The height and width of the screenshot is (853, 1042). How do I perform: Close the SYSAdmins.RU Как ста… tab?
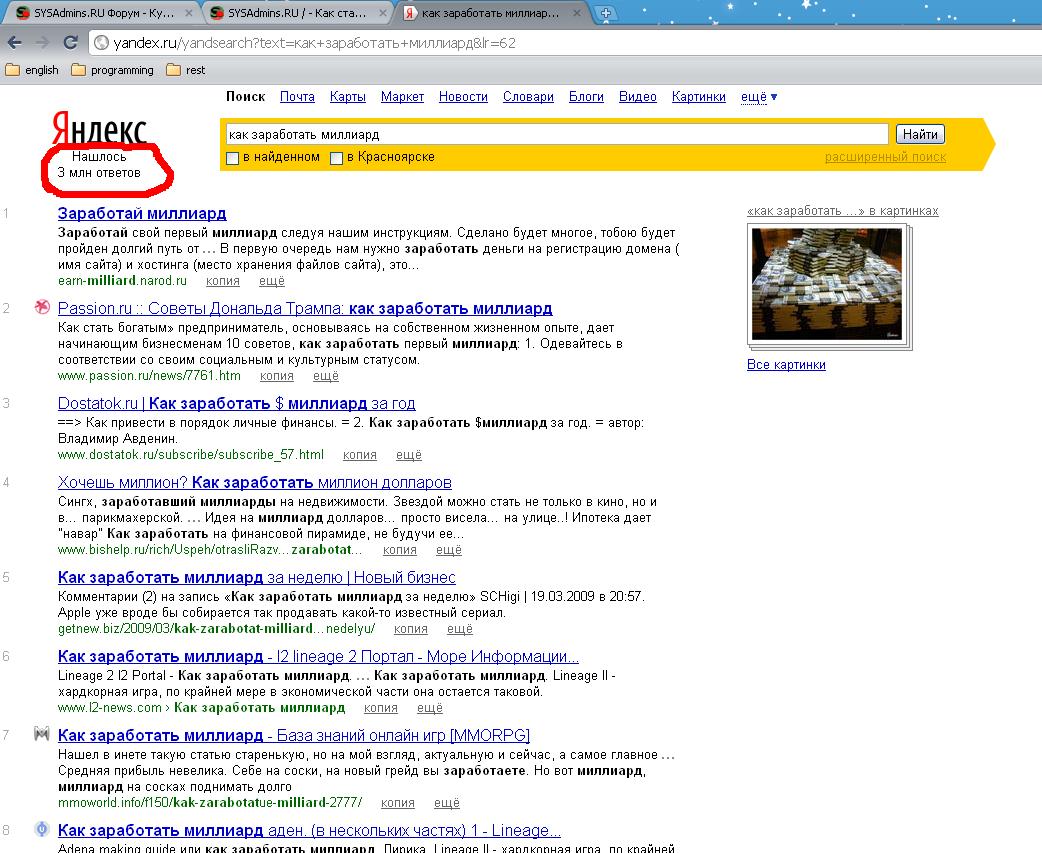[x=383, y=13]
